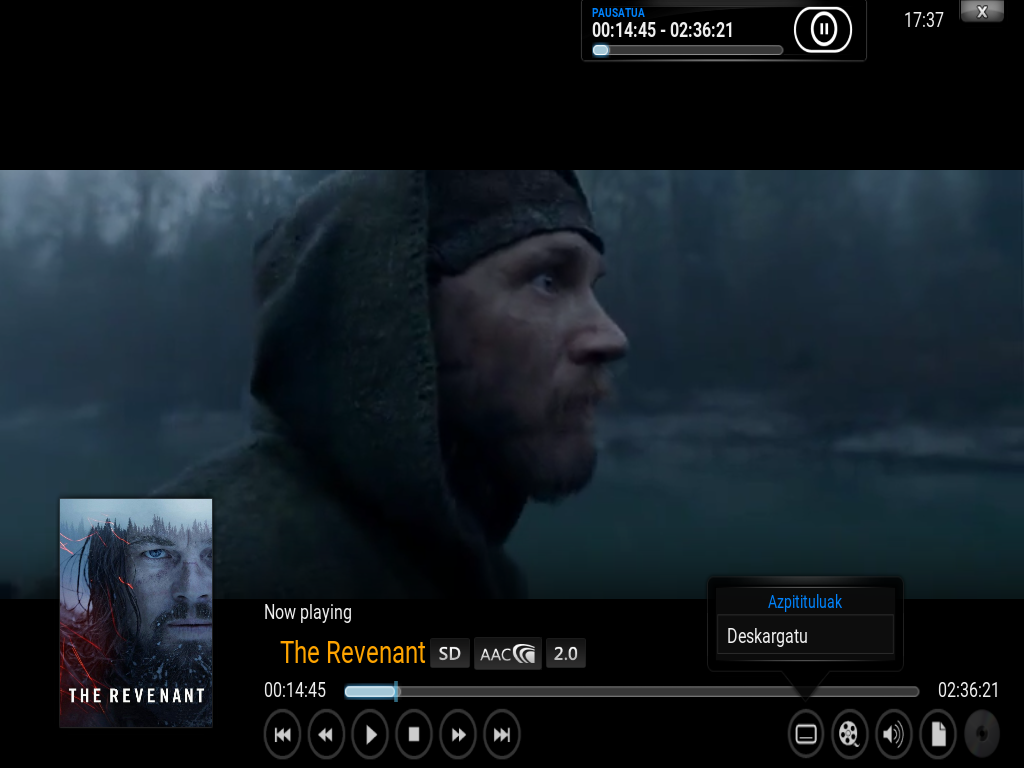1024x768 pixels.
Task: Click the Azpitituluak popup header
Action: pos(805,601)
